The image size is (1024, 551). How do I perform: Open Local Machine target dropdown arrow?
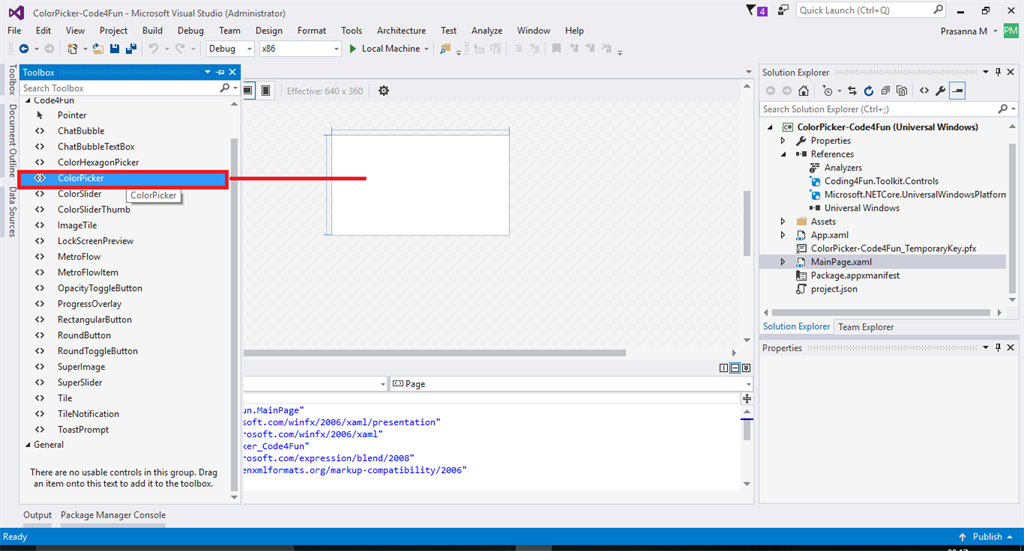point(426,49)
